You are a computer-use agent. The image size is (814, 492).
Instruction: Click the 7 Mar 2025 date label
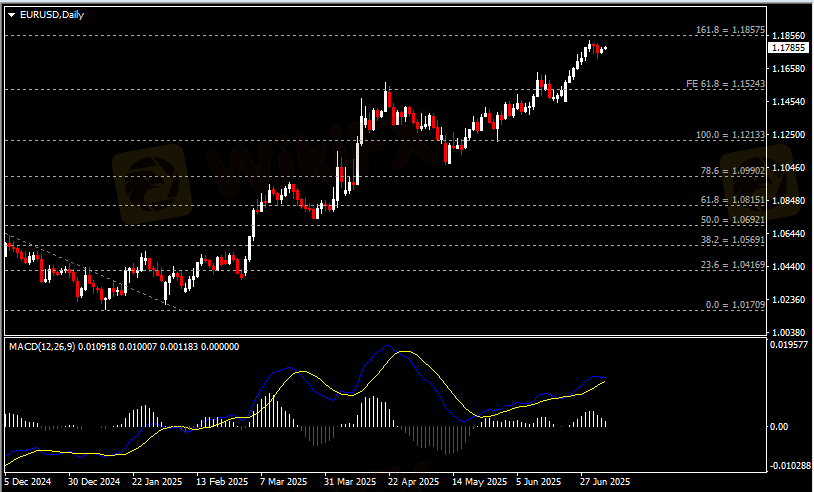point(284,482)
